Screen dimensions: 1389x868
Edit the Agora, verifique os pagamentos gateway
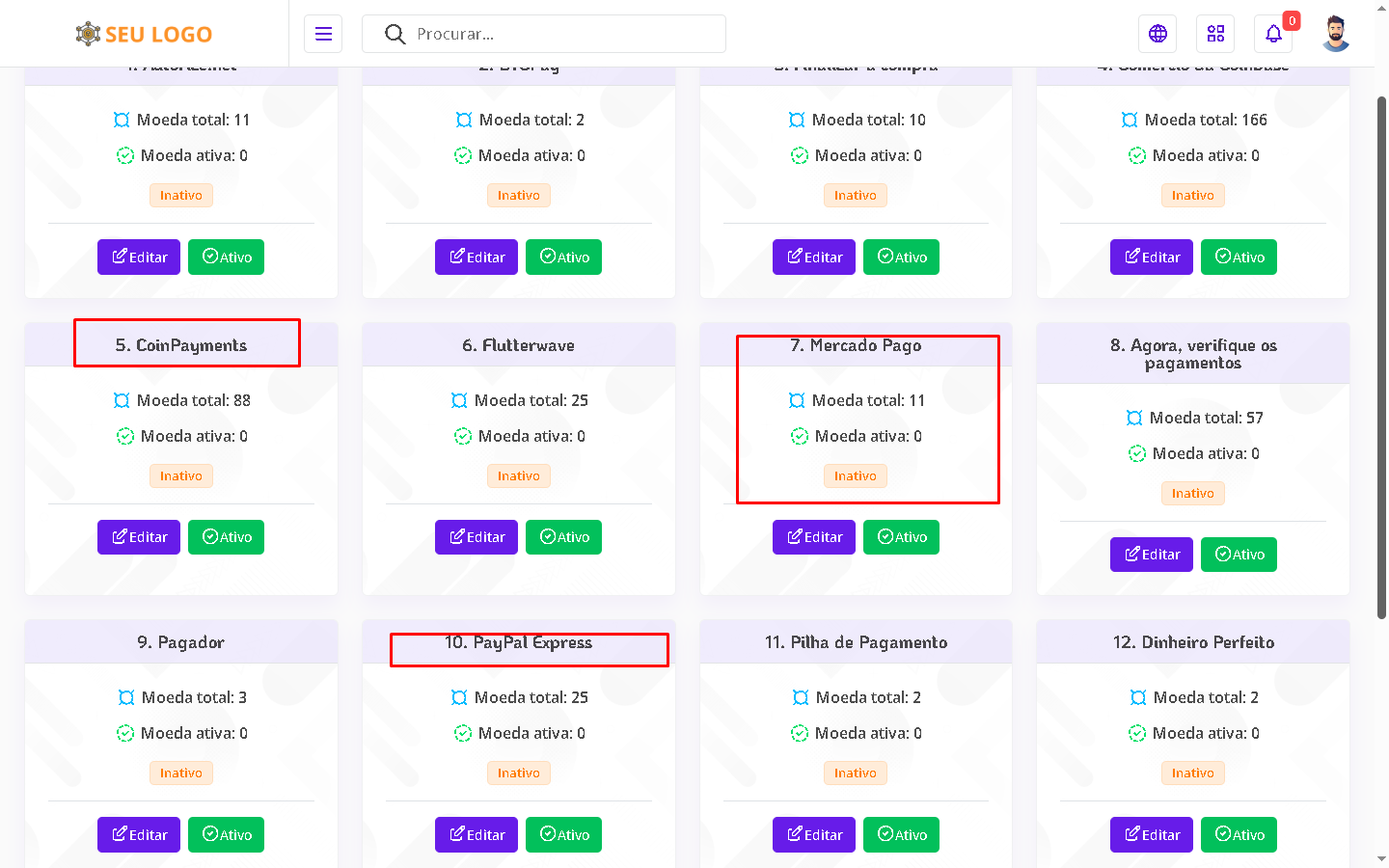click(1152, 555)
